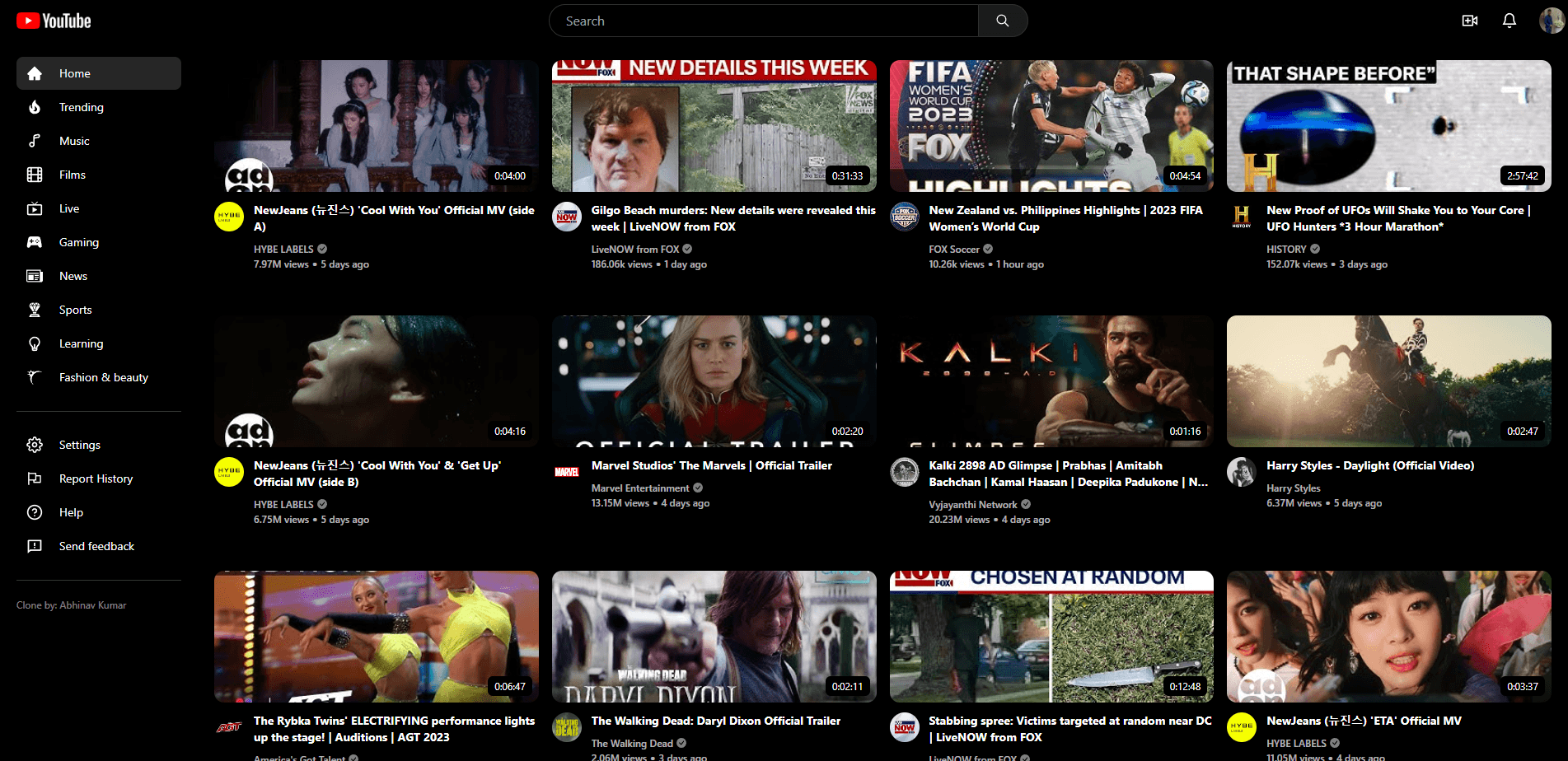
Task: Open Gilgo Beach murders video title
Action: 733,218
